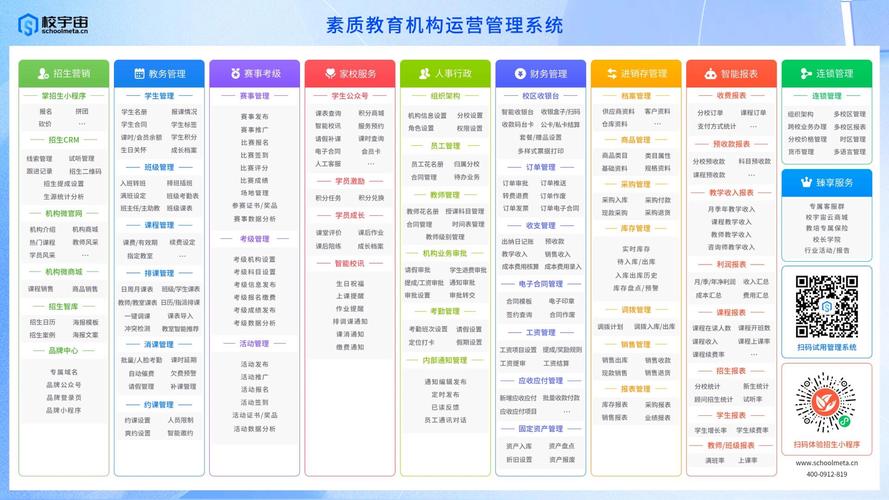889x500 pixels.
Task: Open 采购退货 in 采购管理
Action: (658, 213)
